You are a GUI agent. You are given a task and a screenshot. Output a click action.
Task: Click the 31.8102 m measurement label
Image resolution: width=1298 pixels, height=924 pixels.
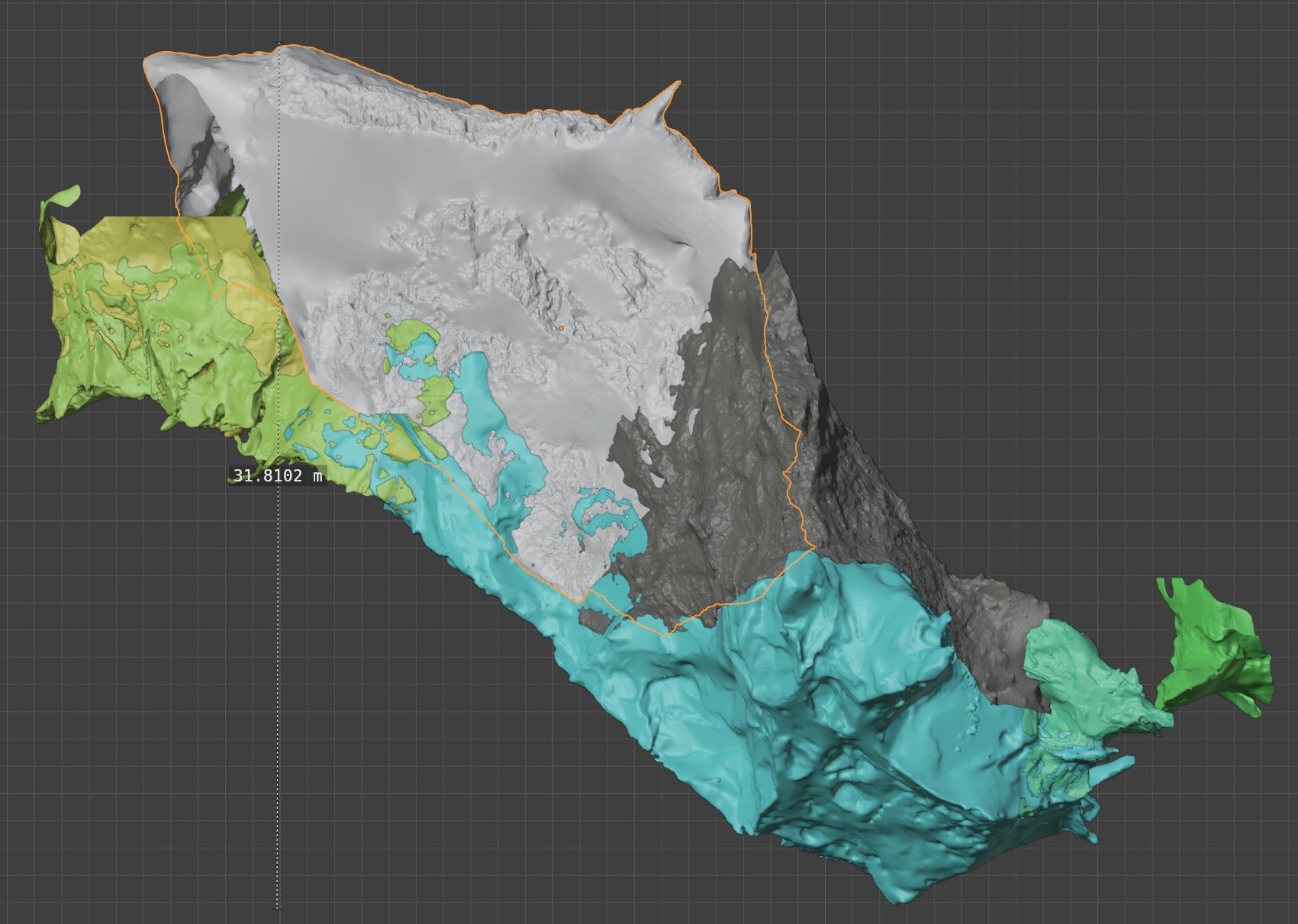tap(277, 476)
